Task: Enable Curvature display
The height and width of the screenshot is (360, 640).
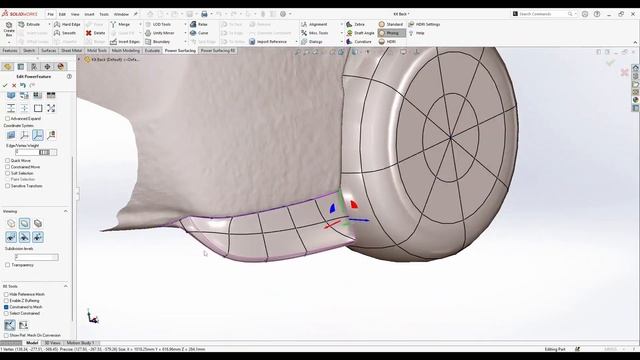Action: (359, 42)
